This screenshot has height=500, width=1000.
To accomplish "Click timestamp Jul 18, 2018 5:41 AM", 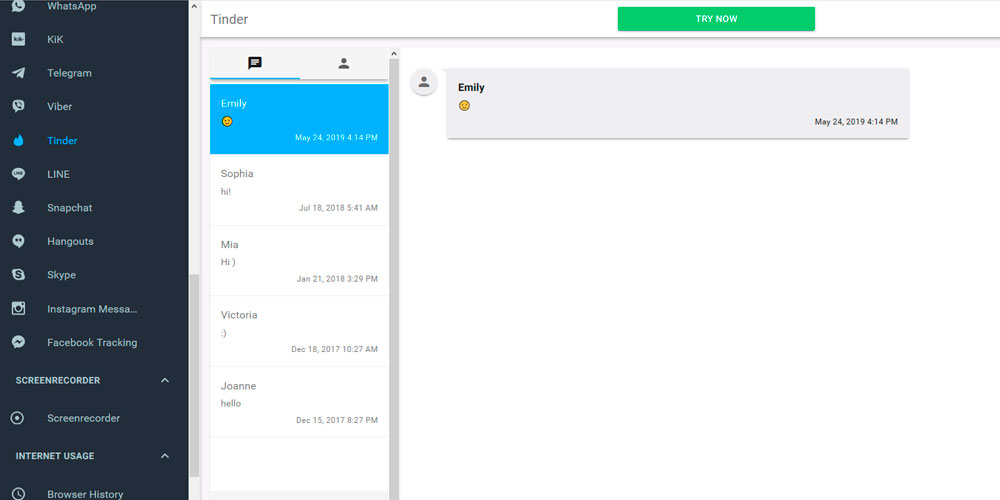I will click(338, 208).
